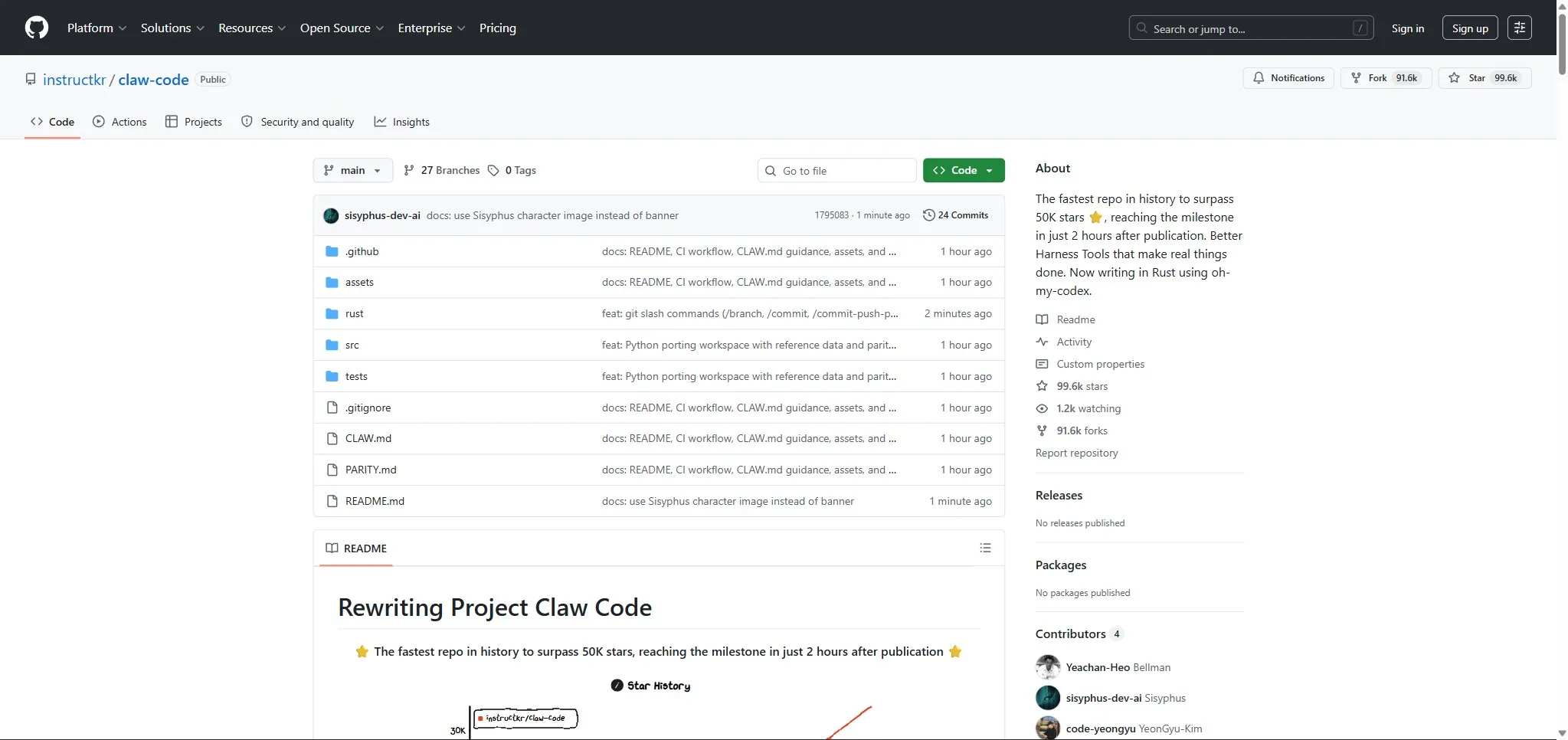Open the README outline list icon
The height and width of the screenshot is (740, 1568).
(985, 548)
